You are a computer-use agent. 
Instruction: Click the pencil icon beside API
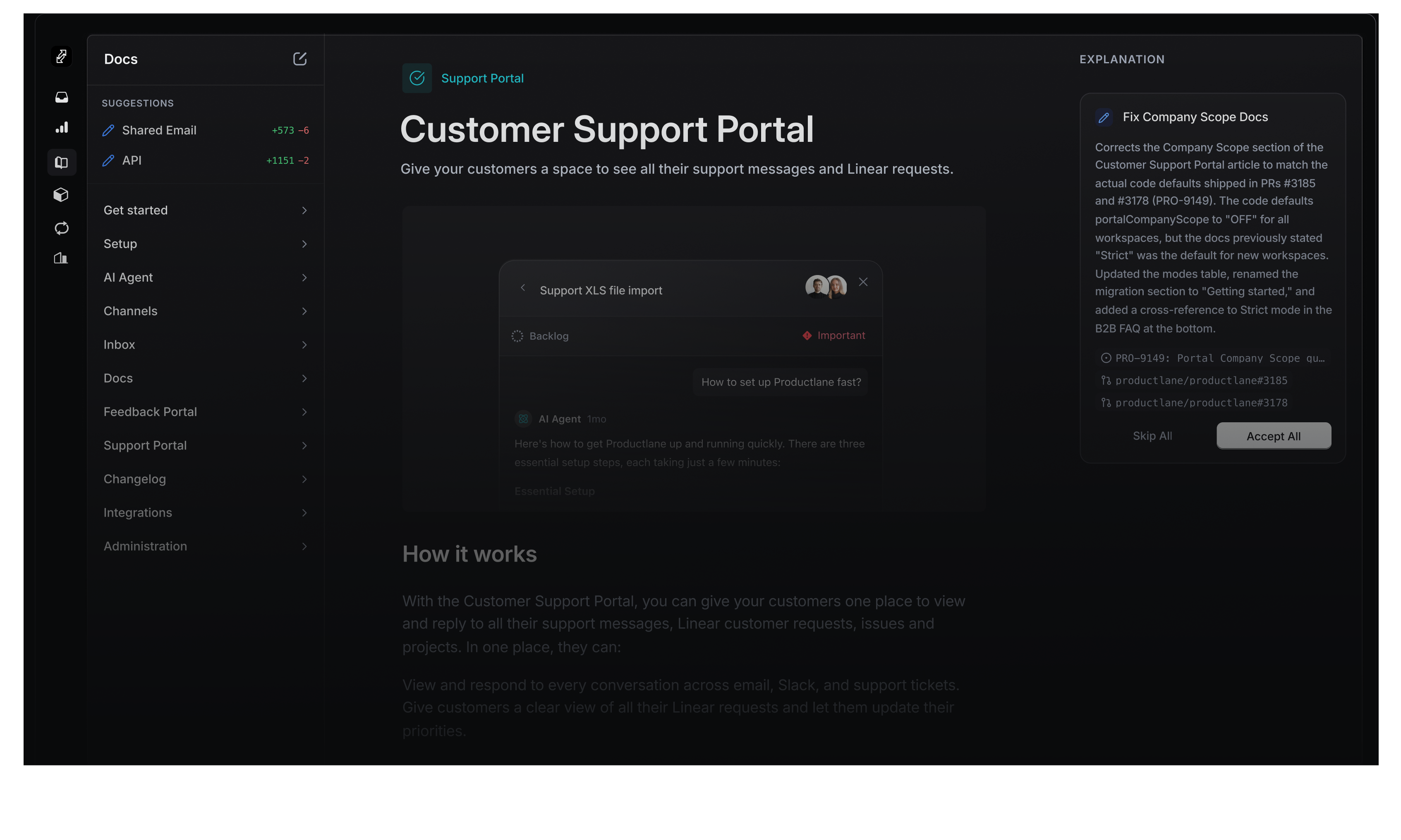point(108,161)
